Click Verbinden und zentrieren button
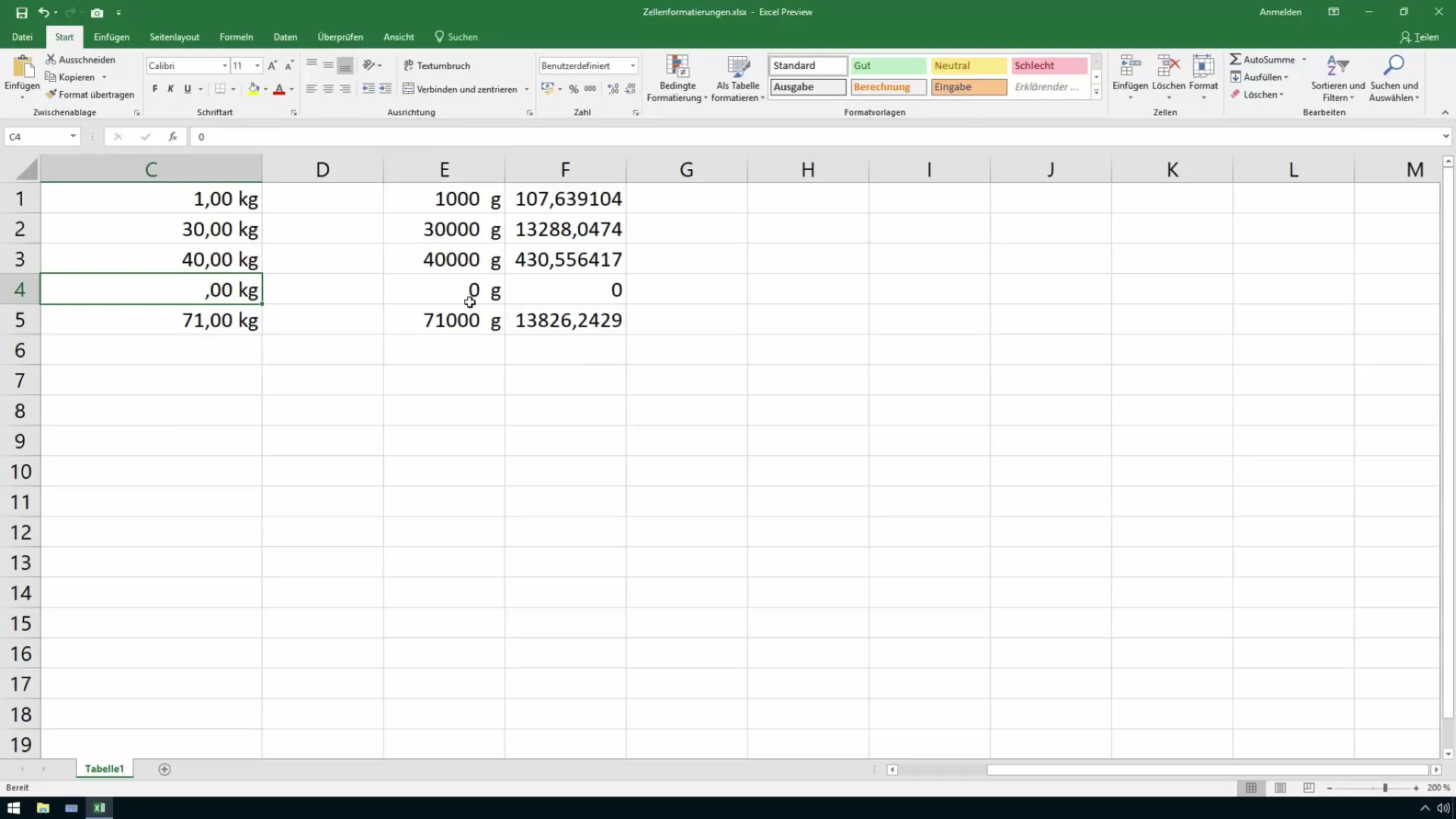This screenshot has width=1456, height=819. click(460, 89)
